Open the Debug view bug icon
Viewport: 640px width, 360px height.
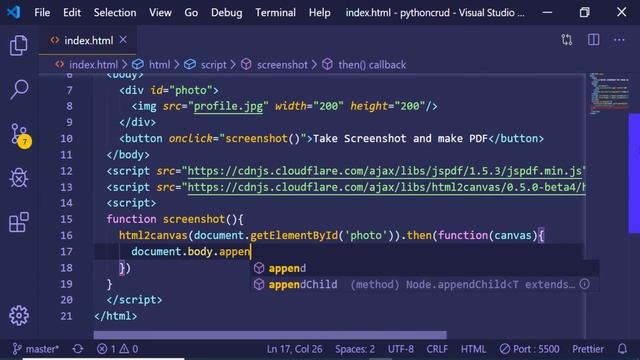tap(19, 178)
